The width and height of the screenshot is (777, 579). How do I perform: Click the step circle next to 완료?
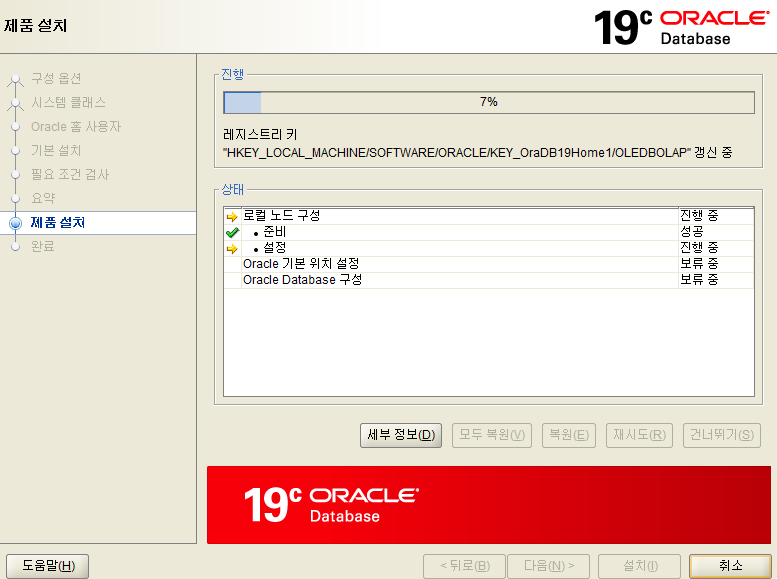coord(16,246)
